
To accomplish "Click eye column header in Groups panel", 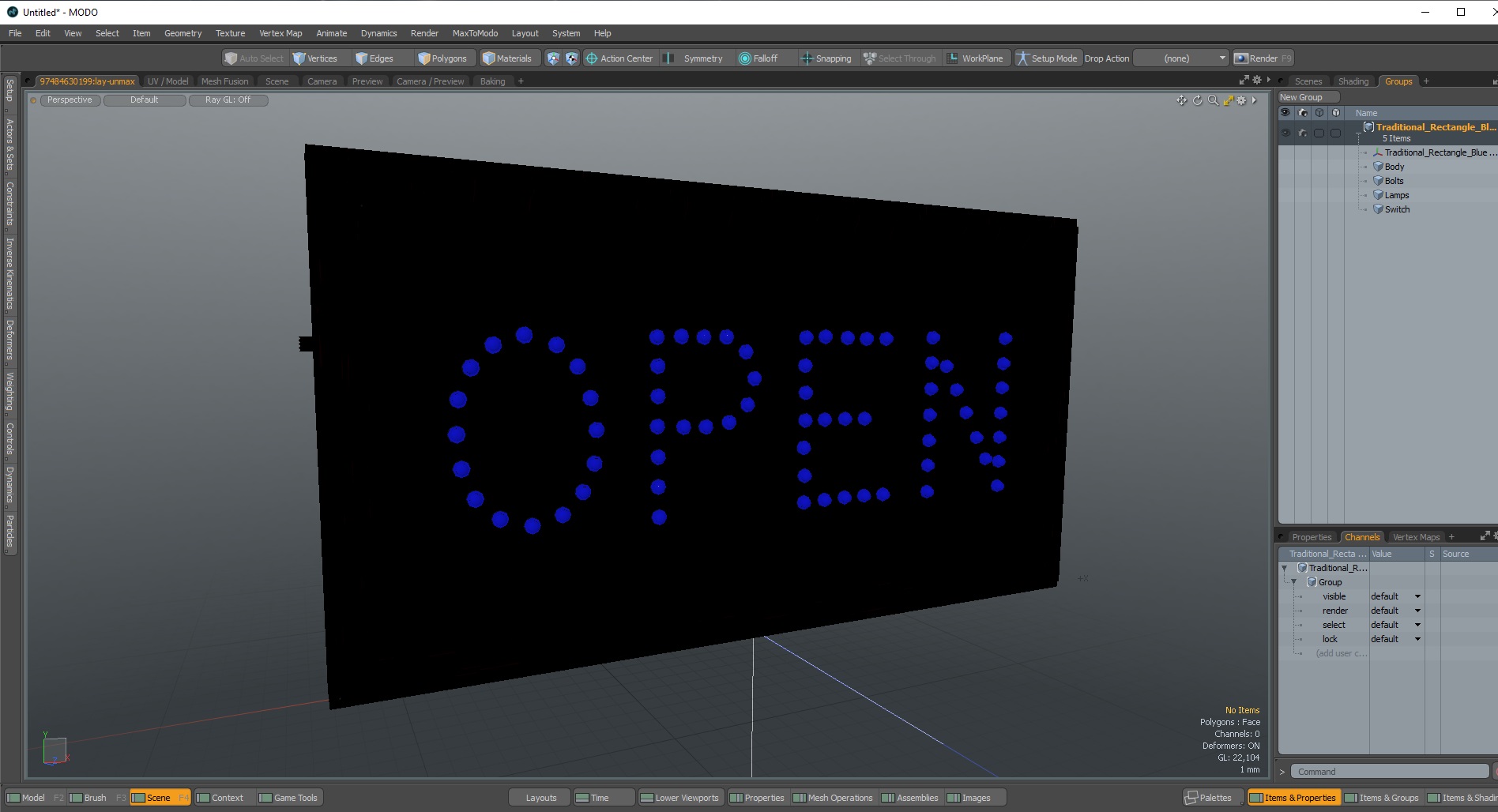I will 1285,113.
